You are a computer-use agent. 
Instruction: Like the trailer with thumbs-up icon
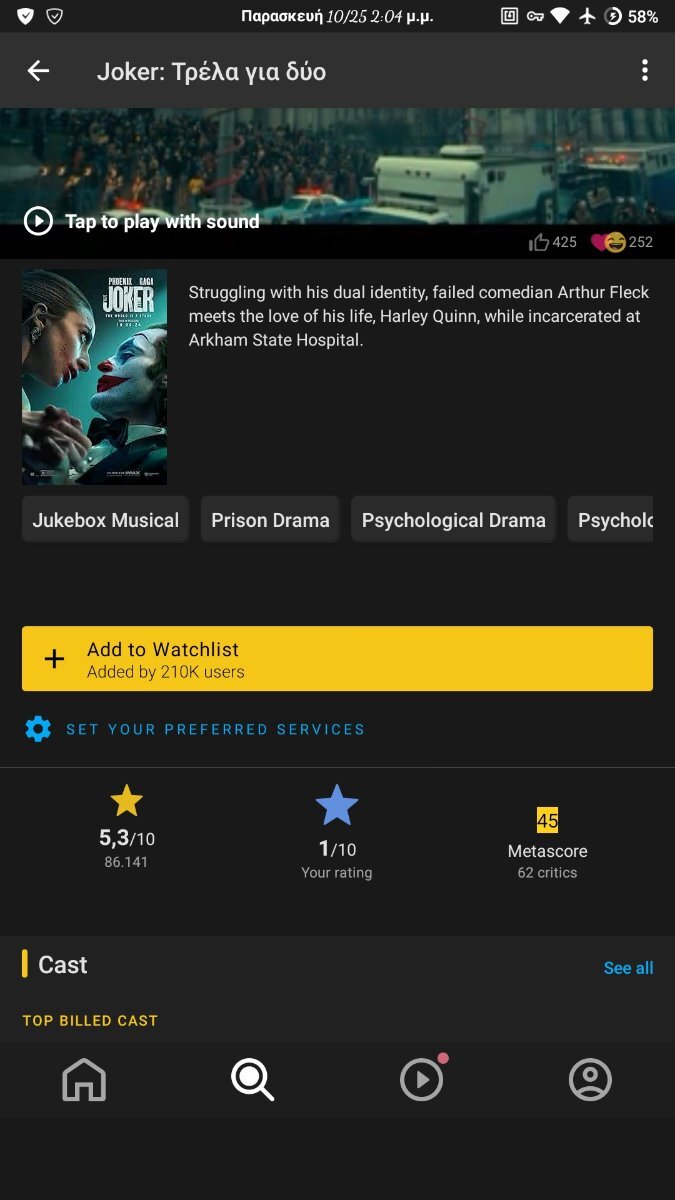pos(540,242)
